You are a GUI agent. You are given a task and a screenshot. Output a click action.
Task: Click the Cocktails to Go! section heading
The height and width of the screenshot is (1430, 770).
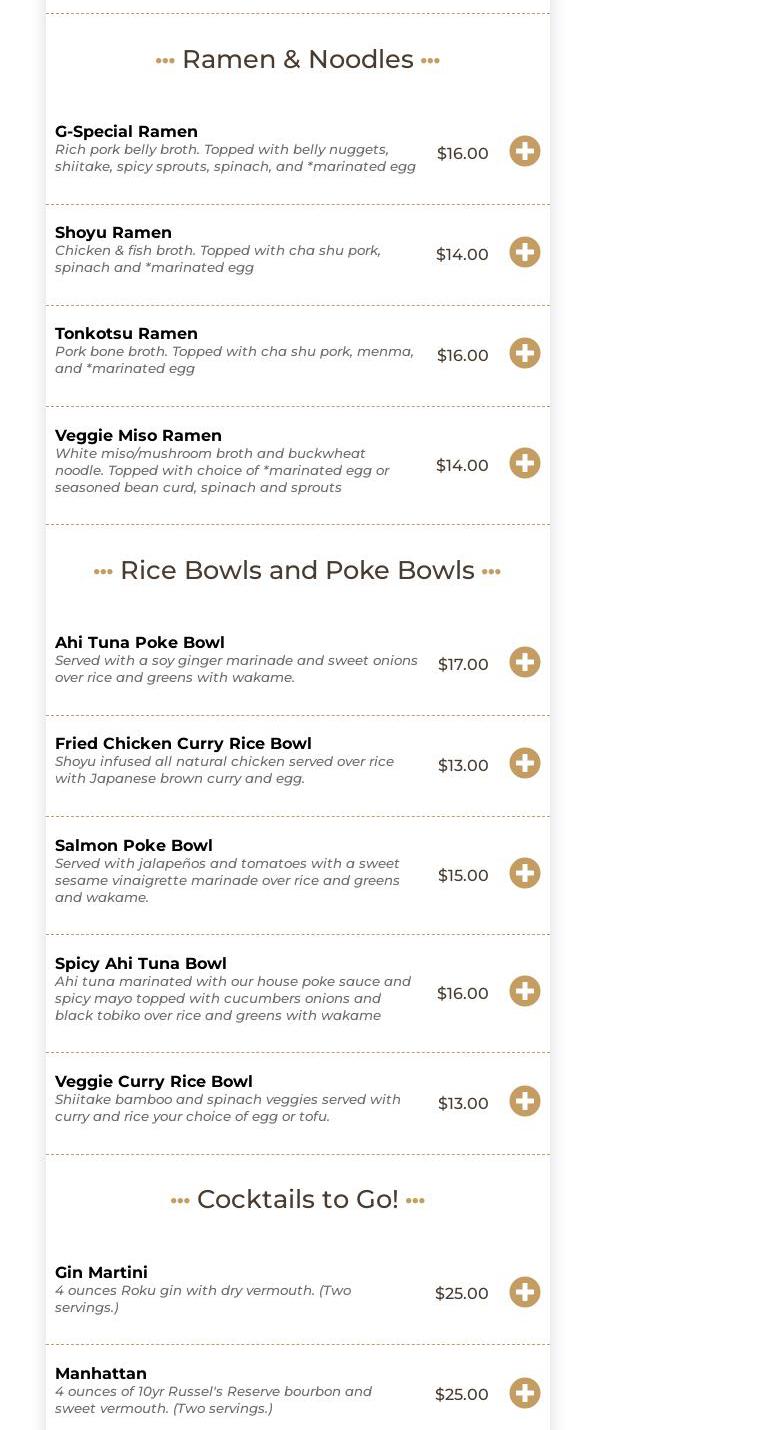coord(297,1199)
